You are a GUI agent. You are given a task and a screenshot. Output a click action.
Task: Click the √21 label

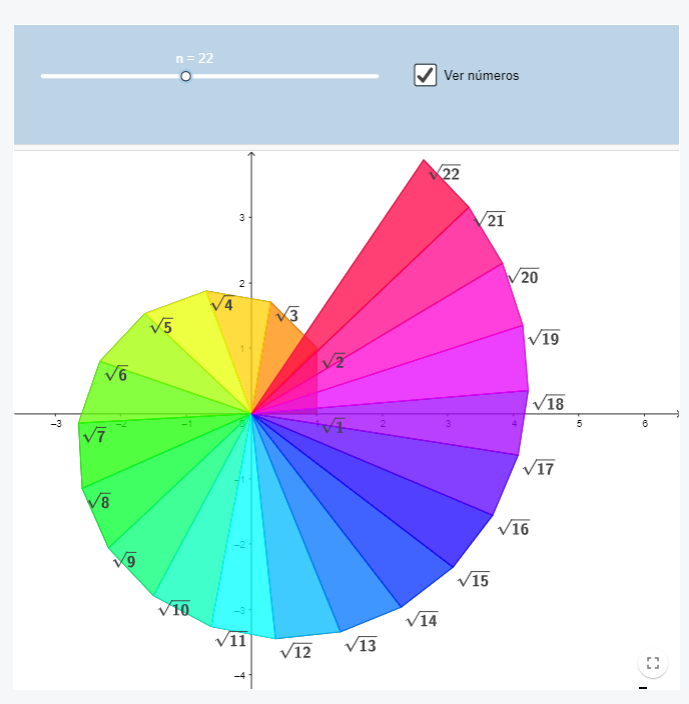coord(489,220)
